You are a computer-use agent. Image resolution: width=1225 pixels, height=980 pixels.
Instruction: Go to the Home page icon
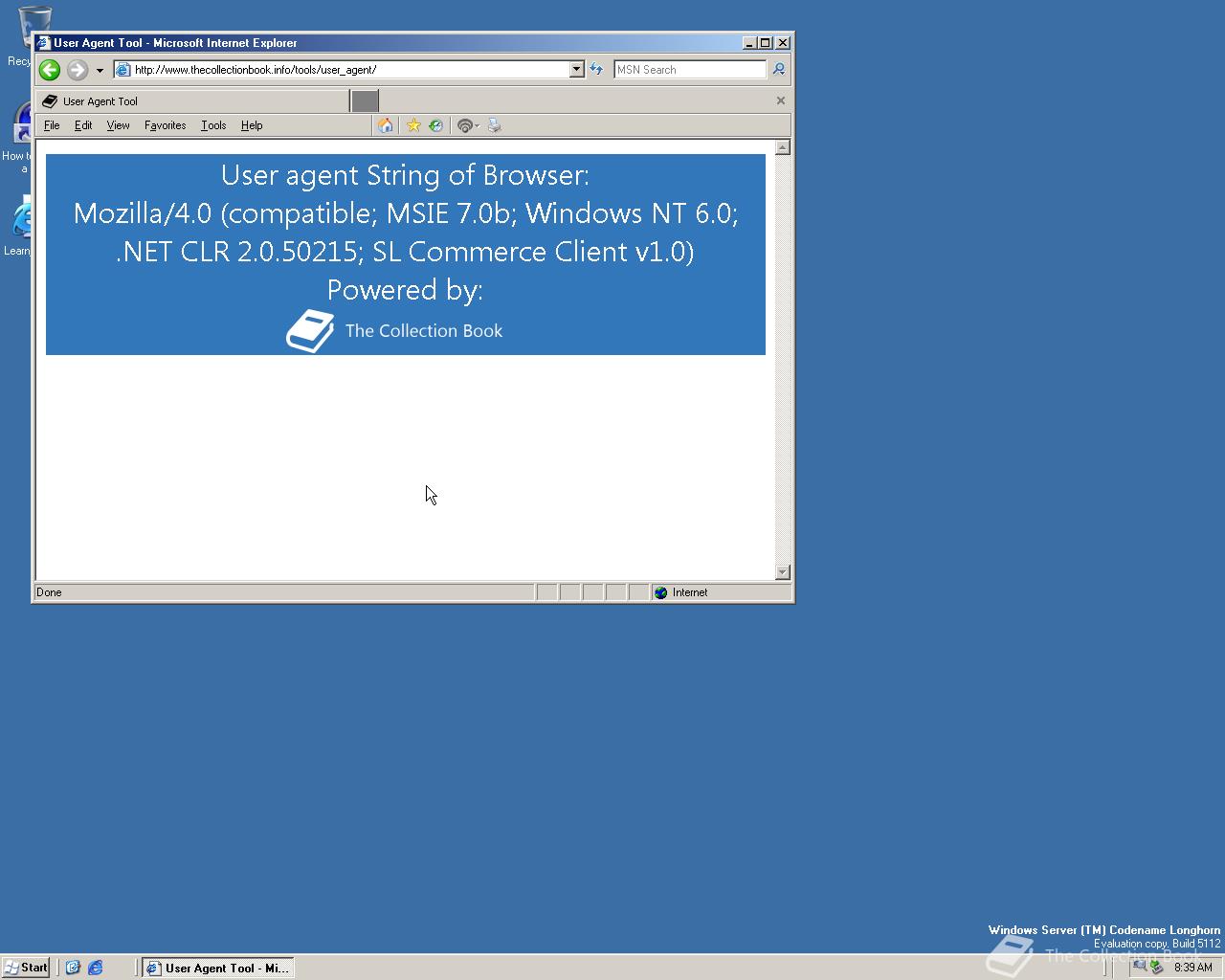386,125
